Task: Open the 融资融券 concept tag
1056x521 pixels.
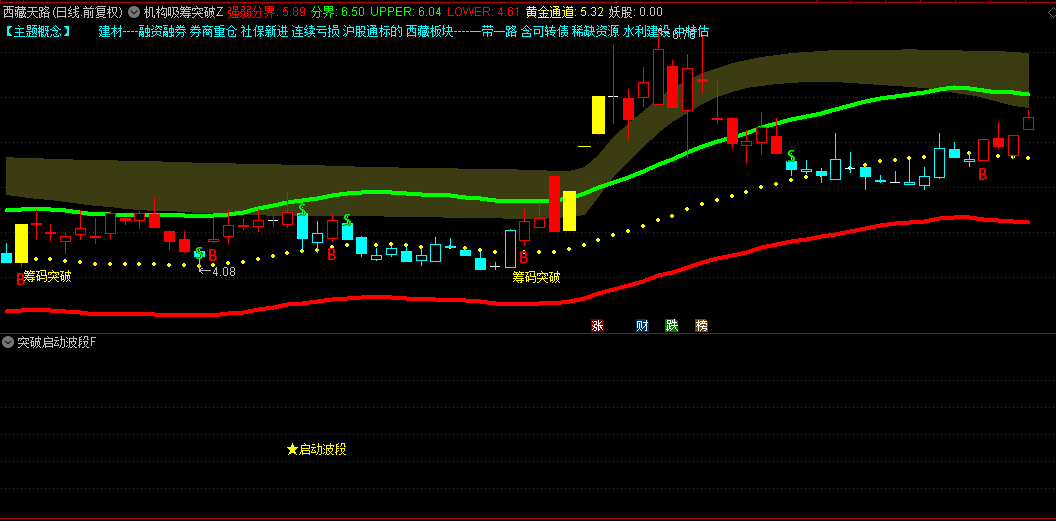Action: [162, 31]
